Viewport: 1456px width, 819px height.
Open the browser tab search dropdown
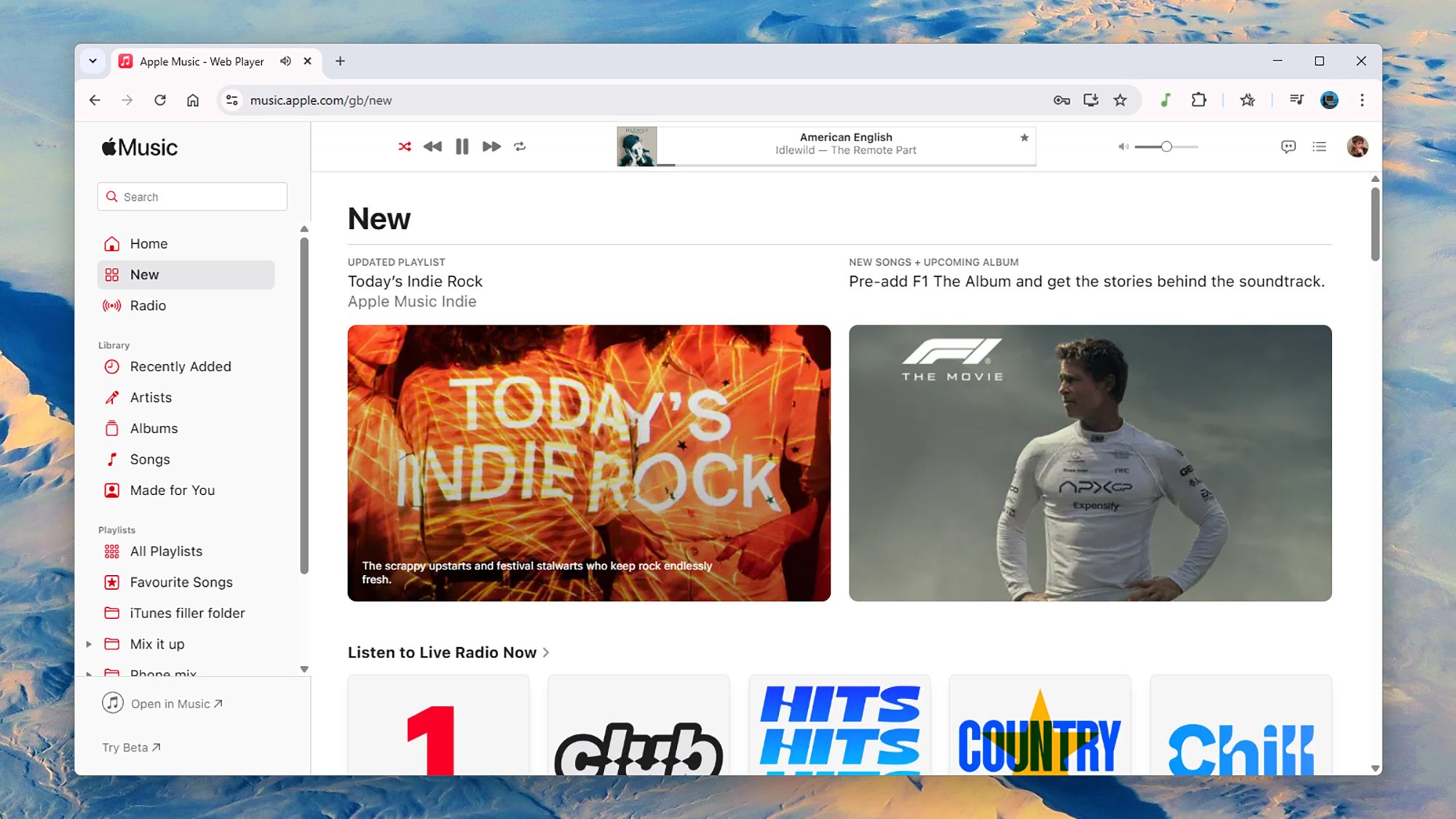(92, 61)
